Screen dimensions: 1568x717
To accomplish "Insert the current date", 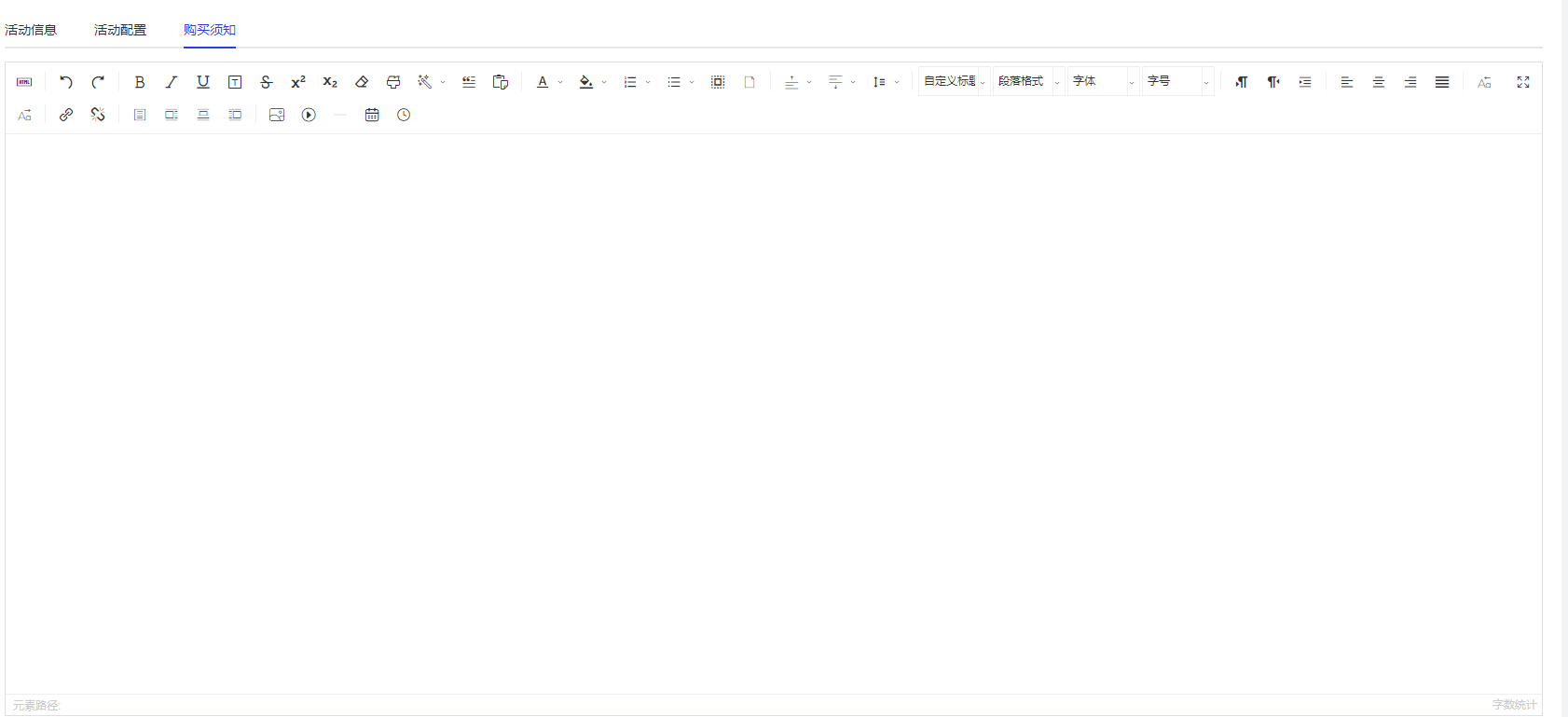I will (372, 115).
